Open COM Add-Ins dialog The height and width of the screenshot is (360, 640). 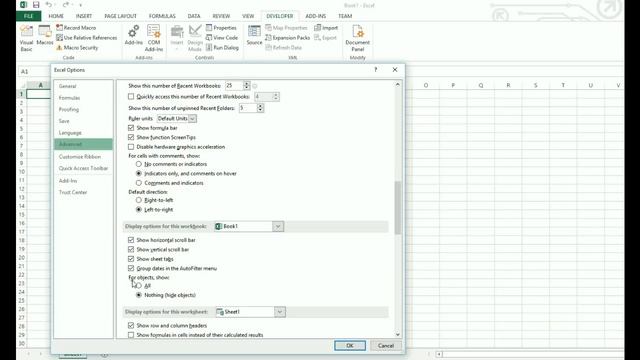[x=154, y=38]
